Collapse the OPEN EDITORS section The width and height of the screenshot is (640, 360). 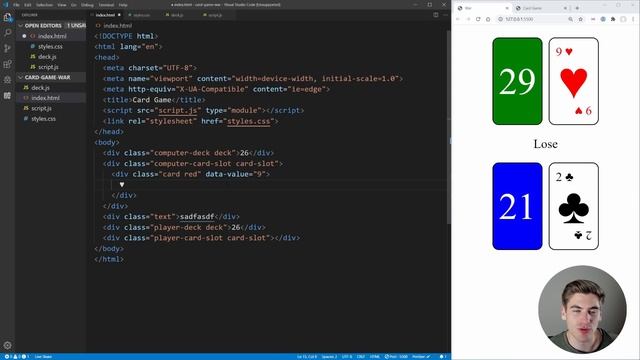tap(51, 25)
